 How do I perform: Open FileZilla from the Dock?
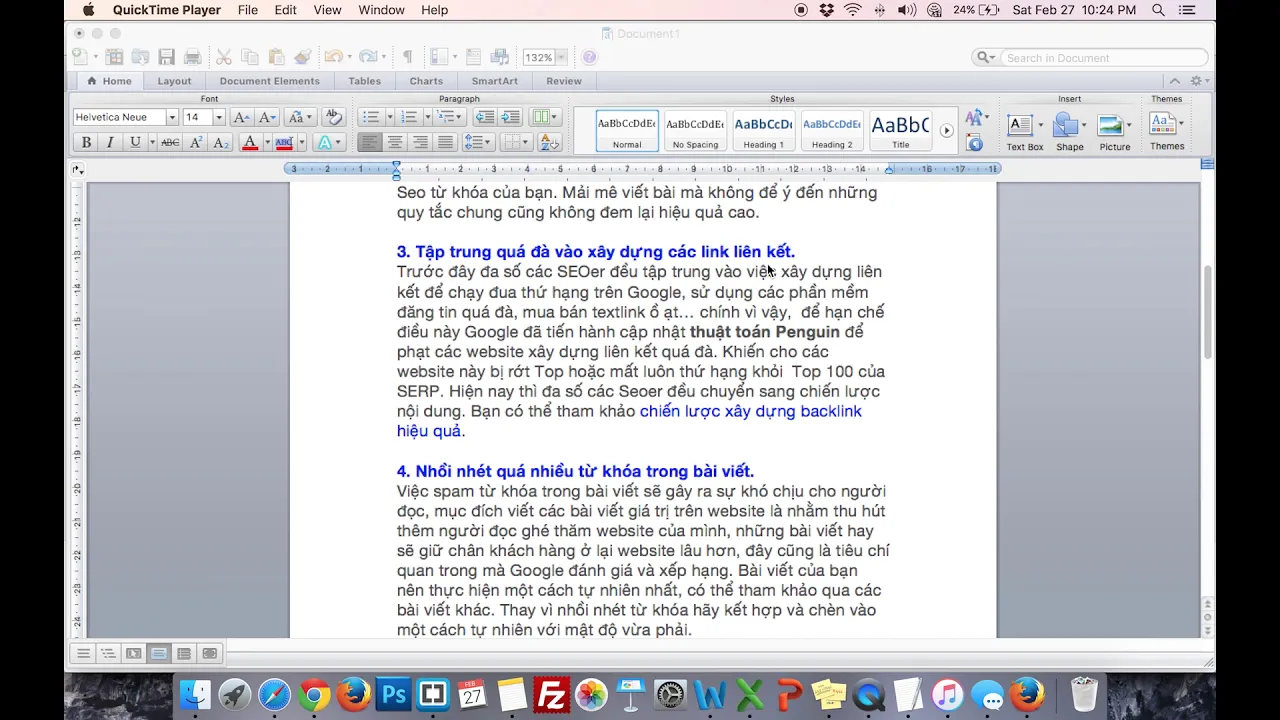point(551,694)
